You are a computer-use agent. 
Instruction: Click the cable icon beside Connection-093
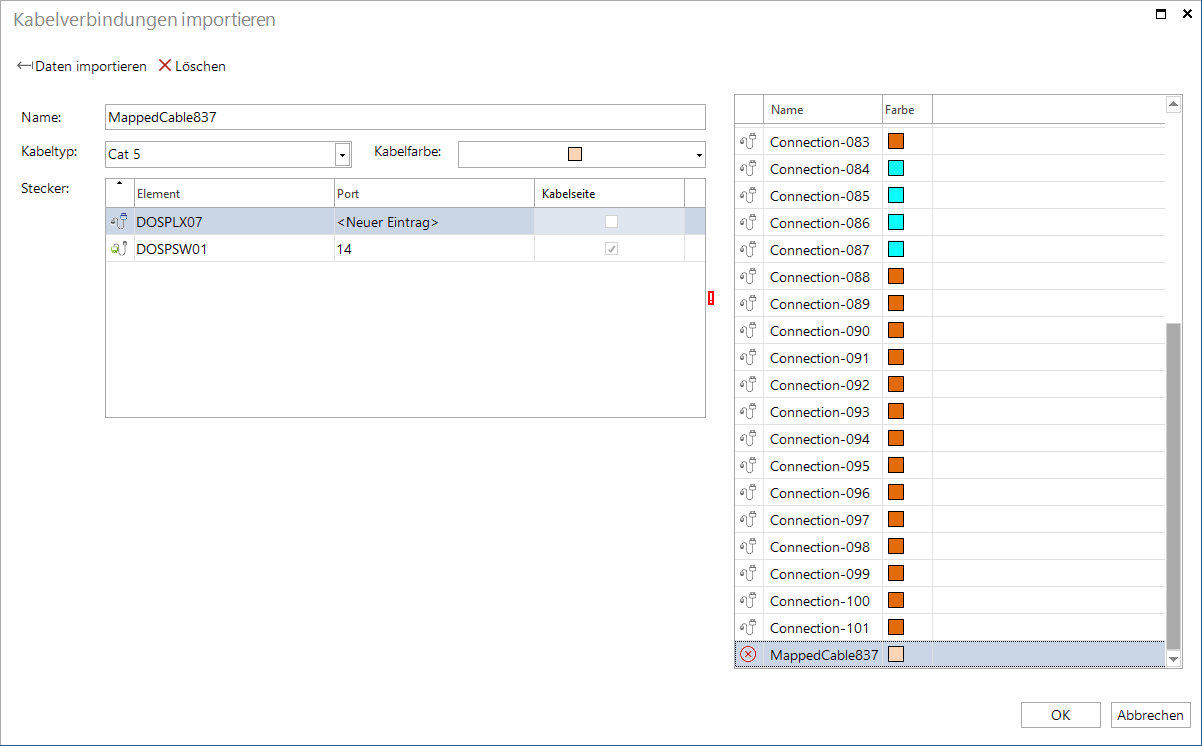point(748,412)
